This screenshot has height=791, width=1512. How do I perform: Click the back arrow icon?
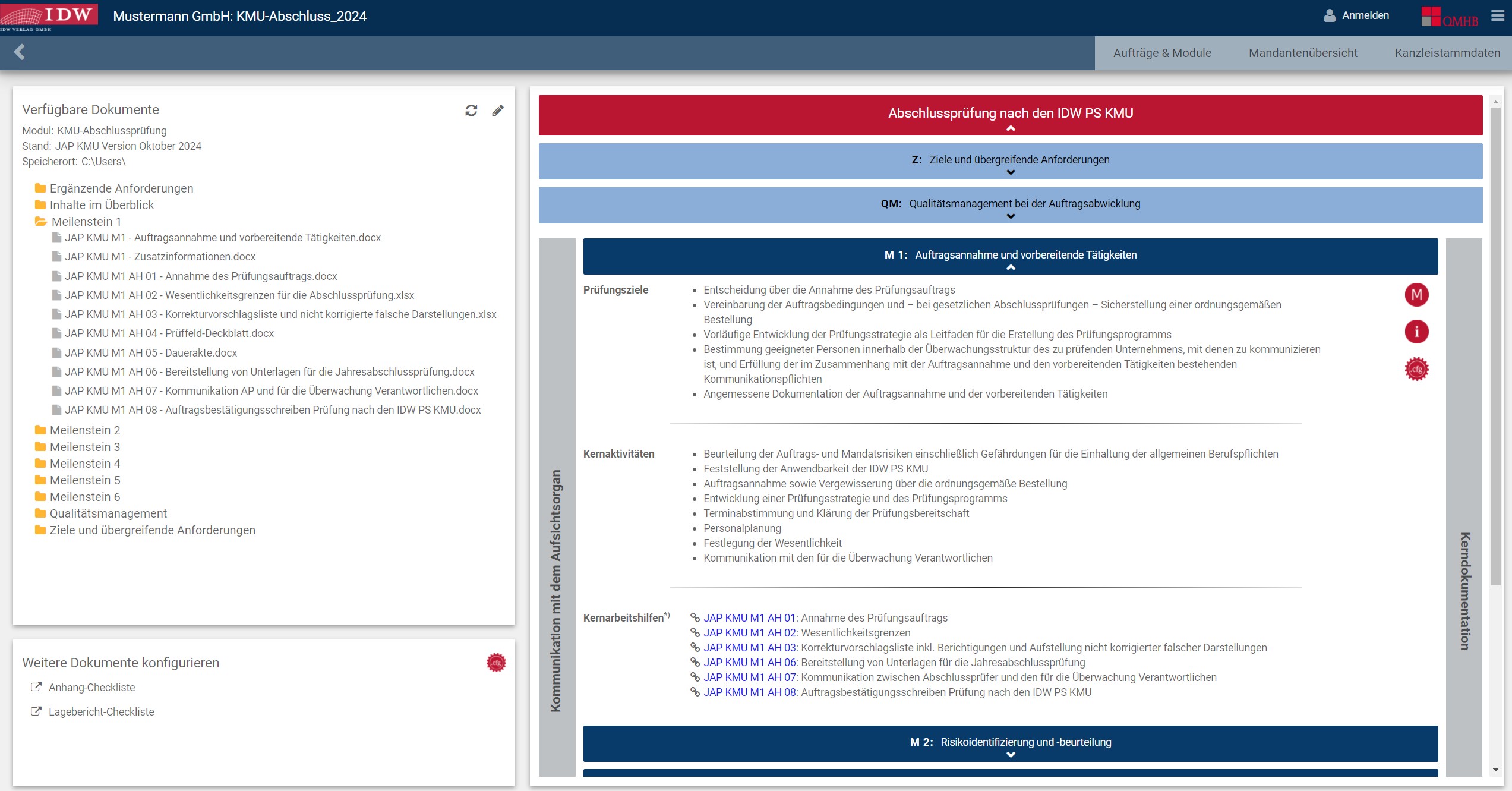point(20,52)
